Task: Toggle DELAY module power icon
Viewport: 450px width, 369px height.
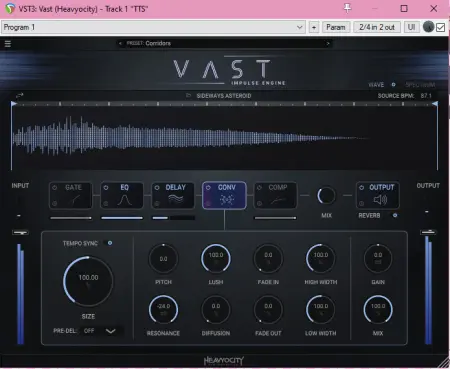Action: pos(157,188)
